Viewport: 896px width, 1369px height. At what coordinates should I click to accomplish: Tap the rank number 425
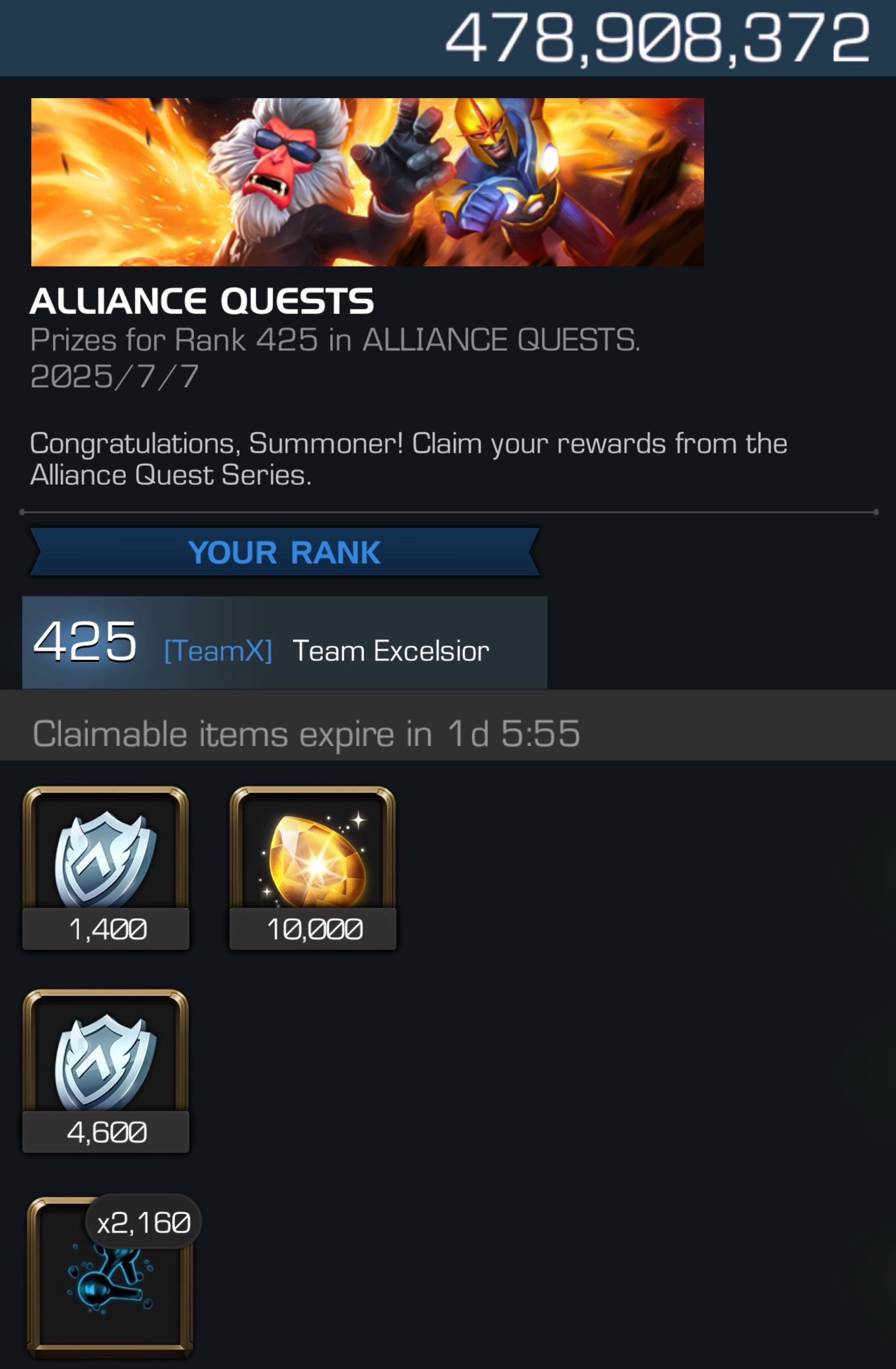[x=85, y=641]
